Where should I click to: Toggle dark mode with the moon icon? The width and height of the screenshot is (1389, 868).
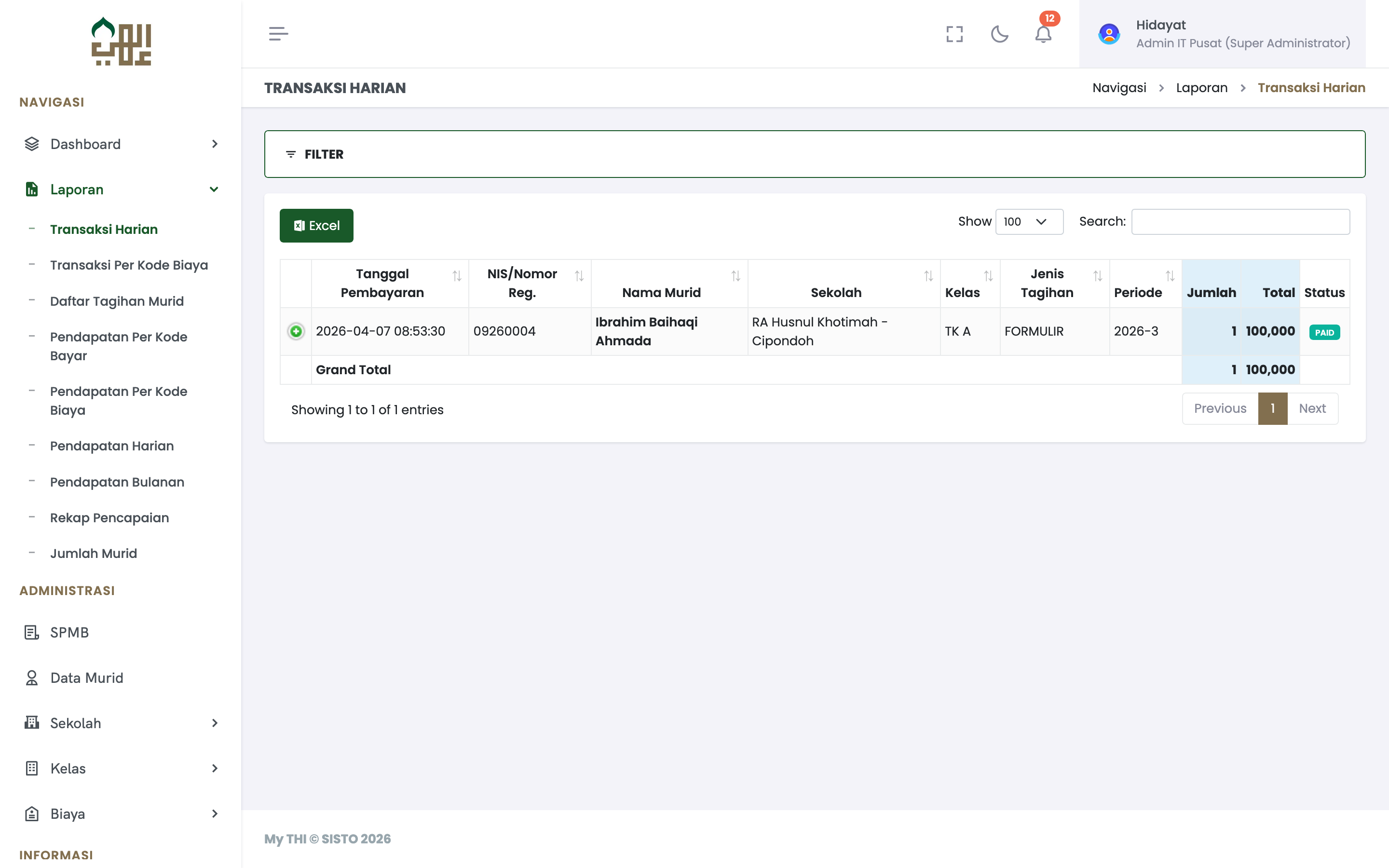[999, 34]
